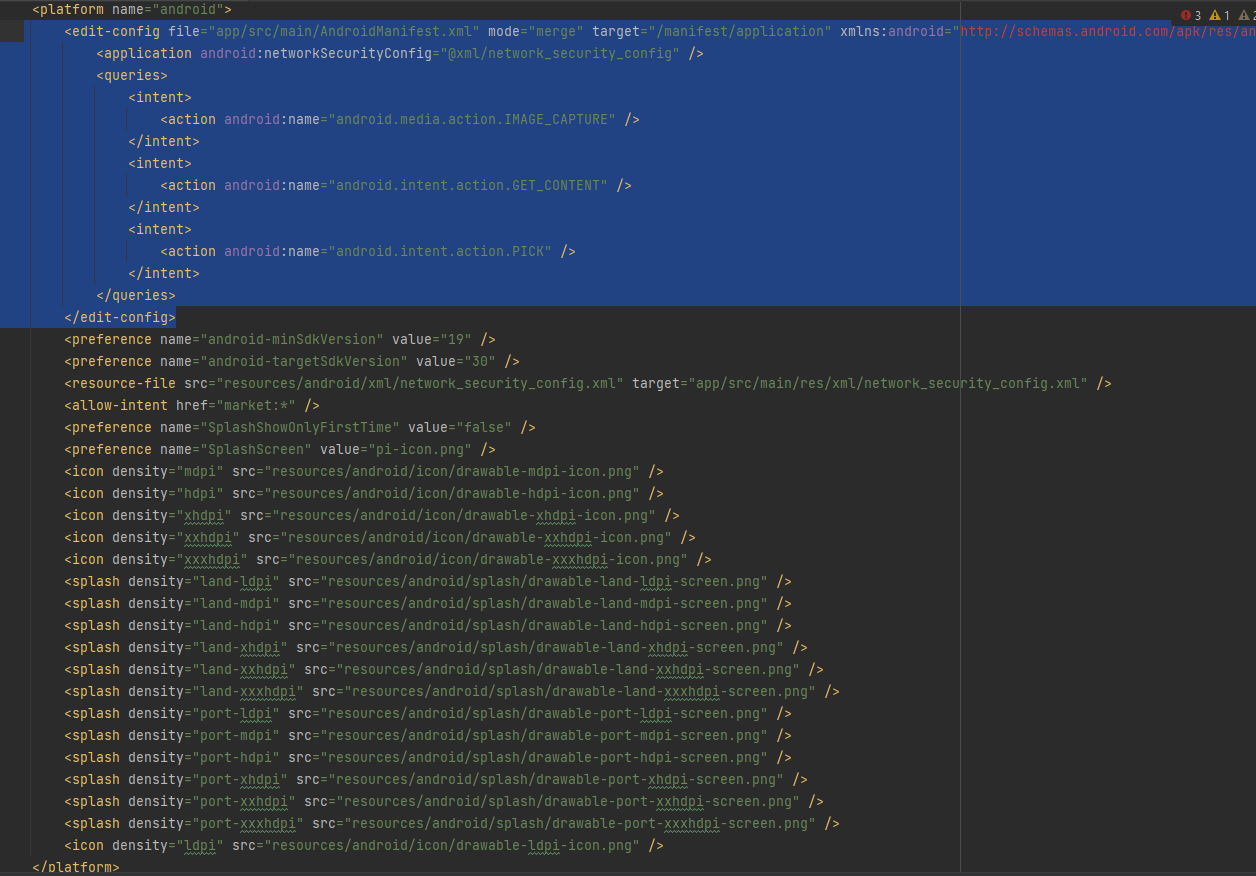Screen dimensions: 1256x876
Task: Click the mode="merge" attribute
Action: [535, 31]
